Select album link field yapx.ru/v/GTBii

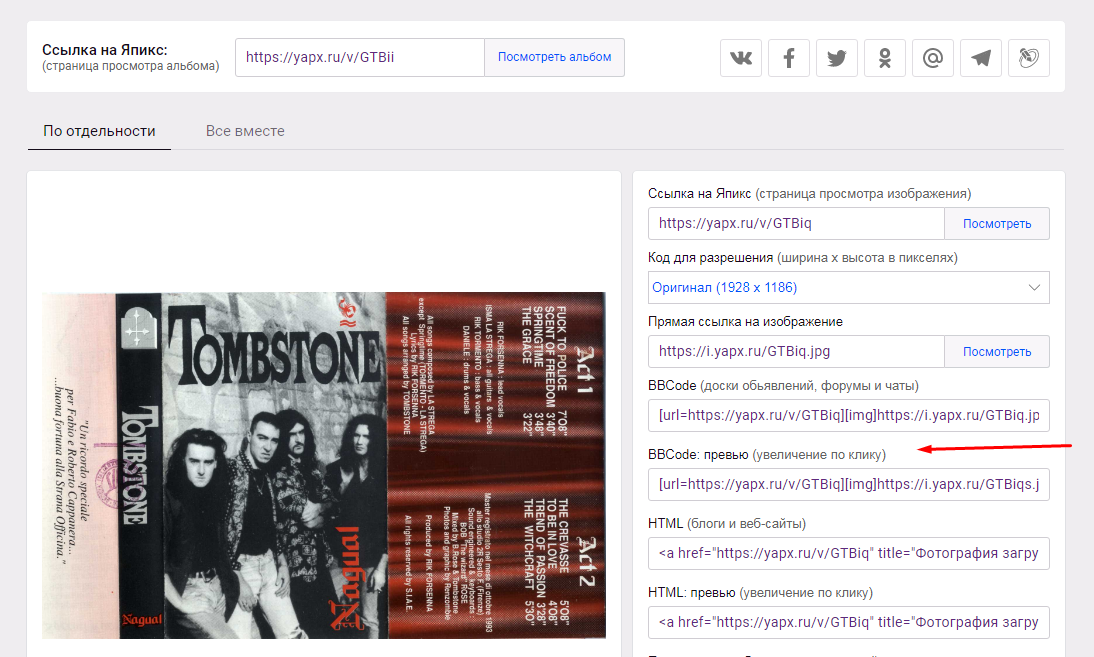point(360,57)
